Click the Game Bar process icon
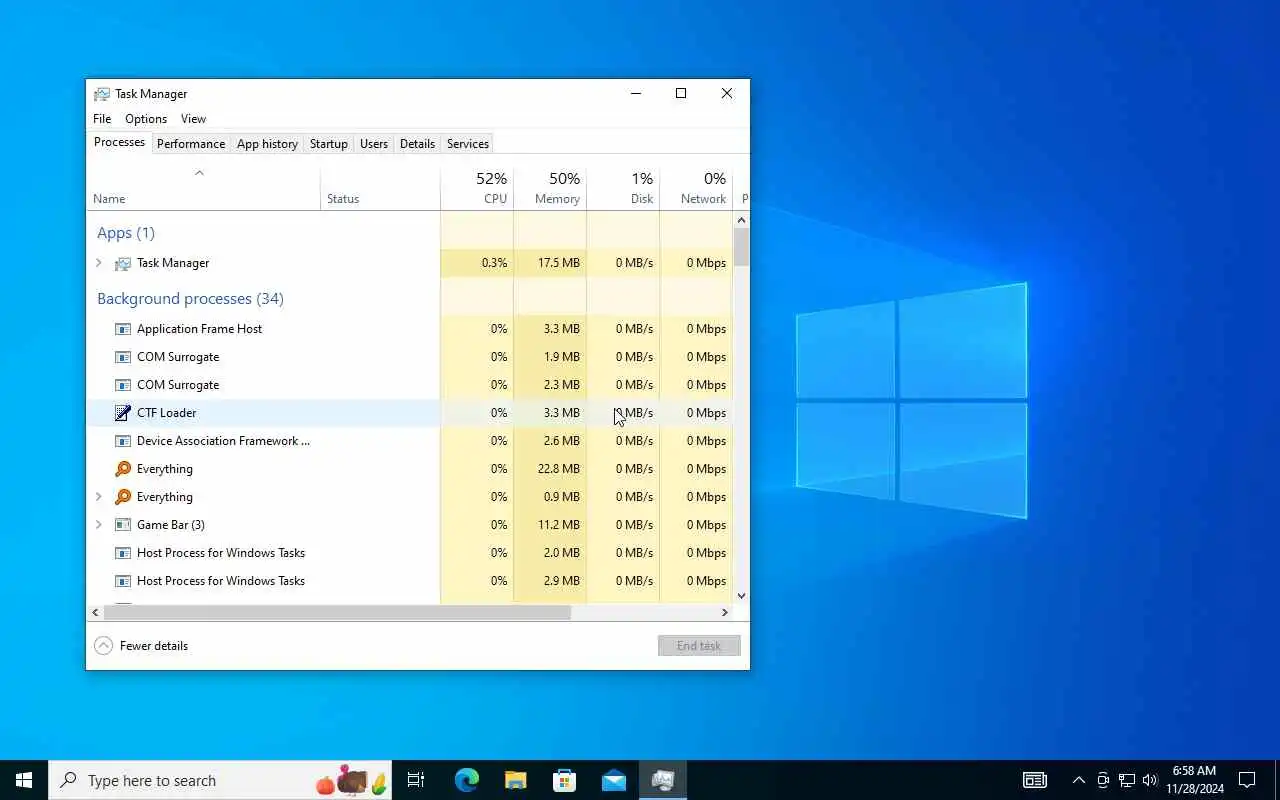1280x800 pixels. click(123, 525)
